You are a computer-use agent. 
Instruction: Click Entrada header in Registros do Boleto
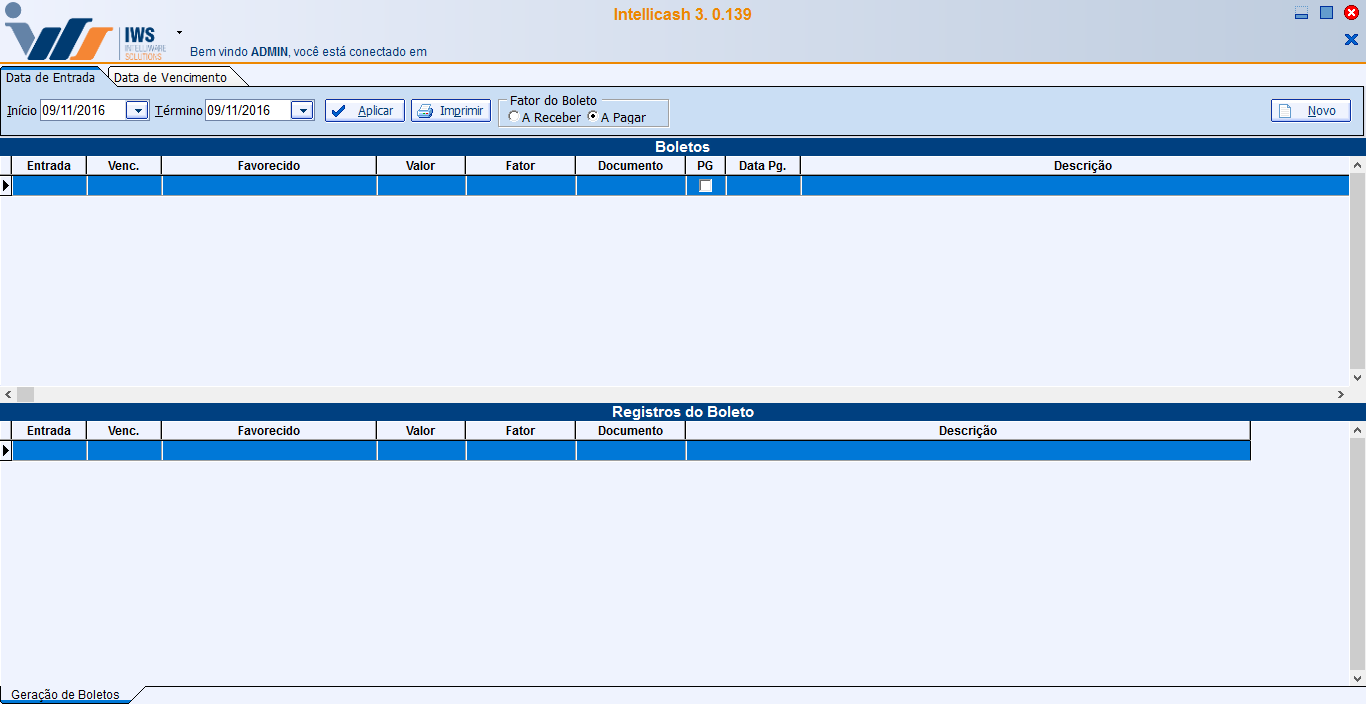tap(49, 430)
